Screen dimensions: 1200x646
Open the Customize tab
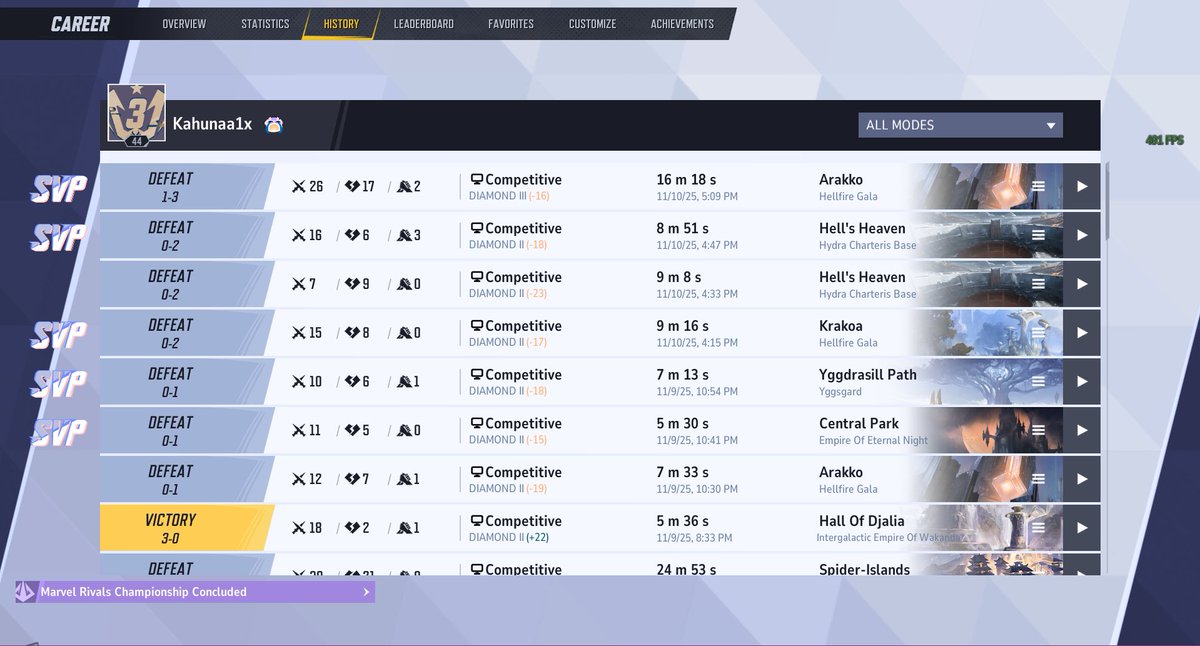592,24
